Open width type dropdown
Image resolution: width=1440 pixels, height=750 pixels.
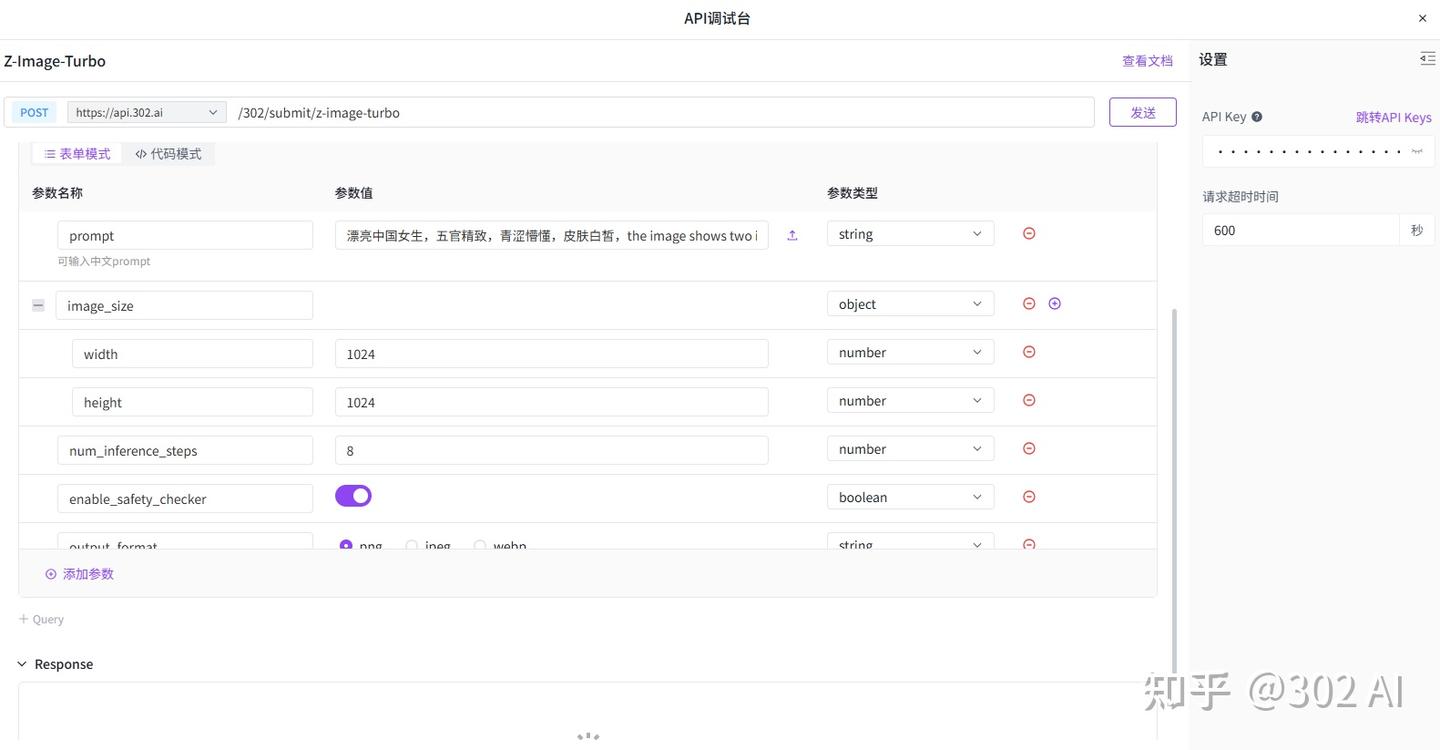910,352
